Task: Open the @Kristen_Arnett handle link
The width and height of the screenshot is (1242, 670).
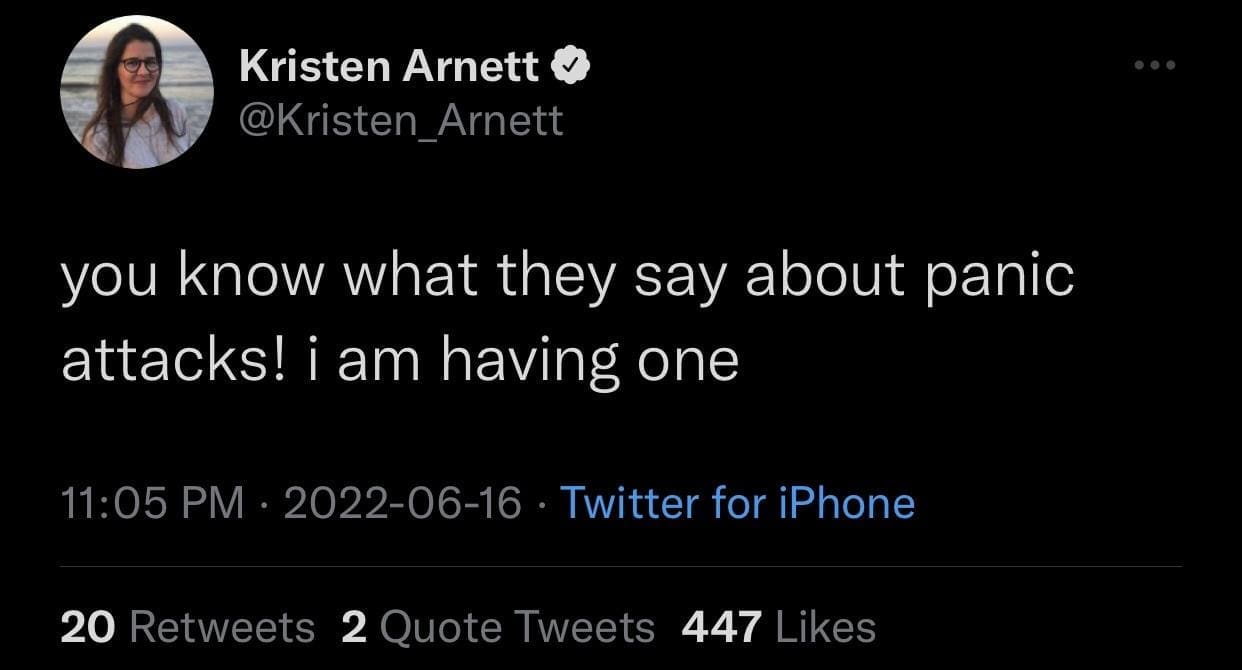Action: (x=401, y=121)
